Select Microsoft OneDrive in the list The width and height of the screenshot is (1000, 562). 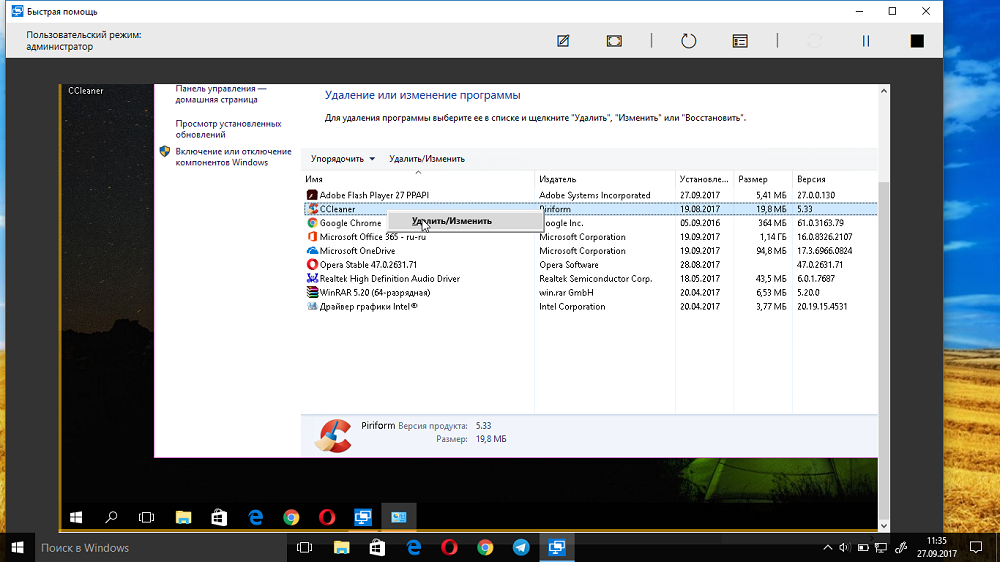[590, 251]
